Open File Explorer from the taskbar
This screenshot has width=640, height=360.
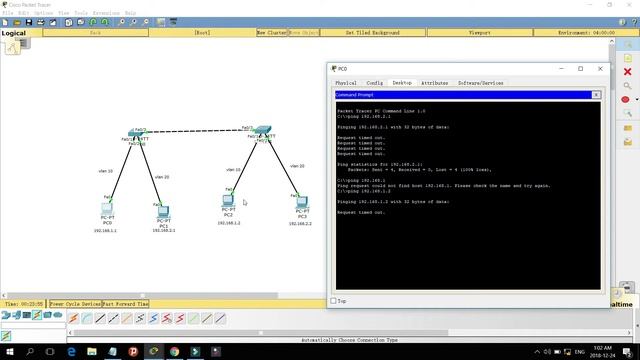92,351
